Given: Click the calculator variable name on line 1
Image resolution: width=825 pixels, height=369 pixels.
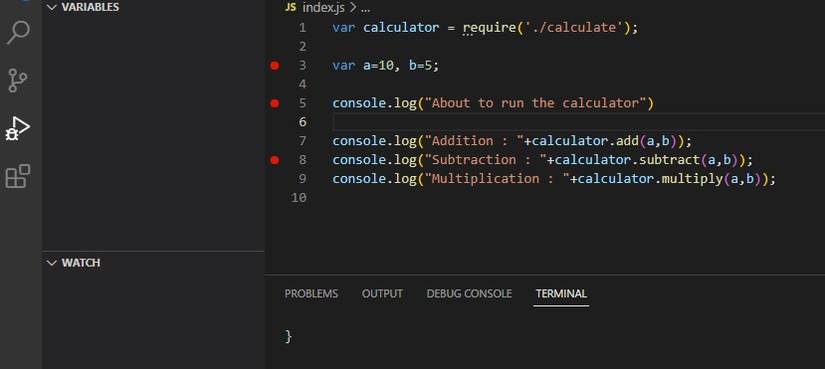Looking at the screenshot, I should 401,27.
